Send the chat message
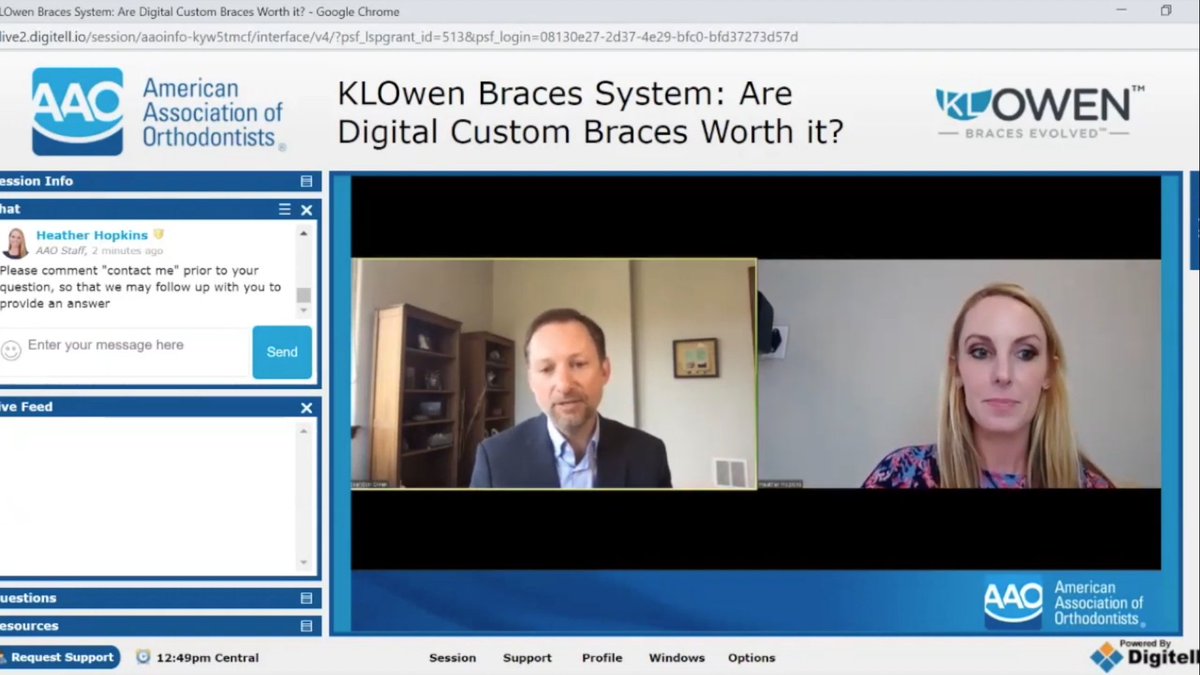This screenshot has height=675, width=1200. coord(282,352)
